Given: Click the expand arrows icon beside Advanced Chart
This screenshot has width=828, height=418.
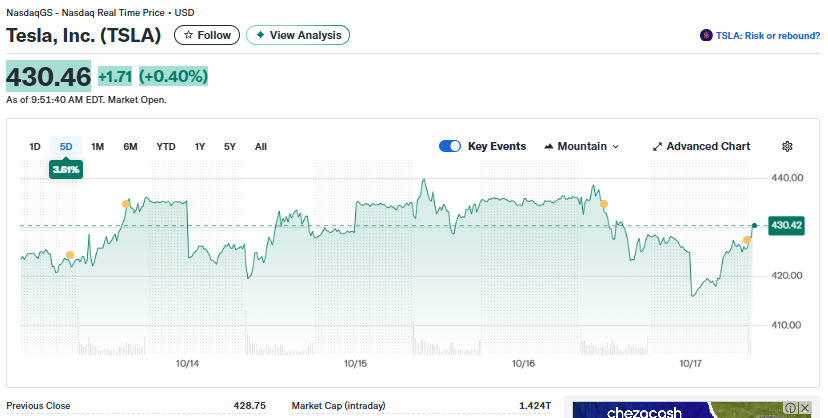Looking at the screenshot, I should point(657,146).
